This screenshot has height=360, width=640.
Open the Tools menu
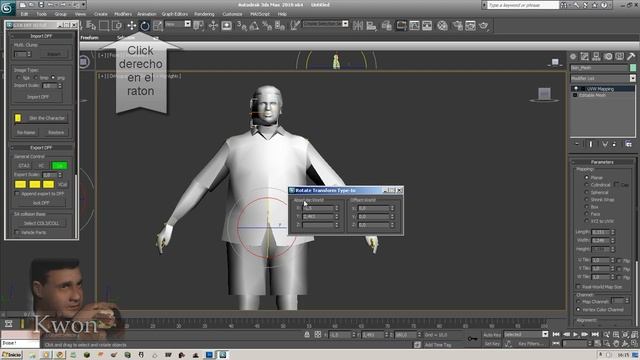(x=42, y=14)
